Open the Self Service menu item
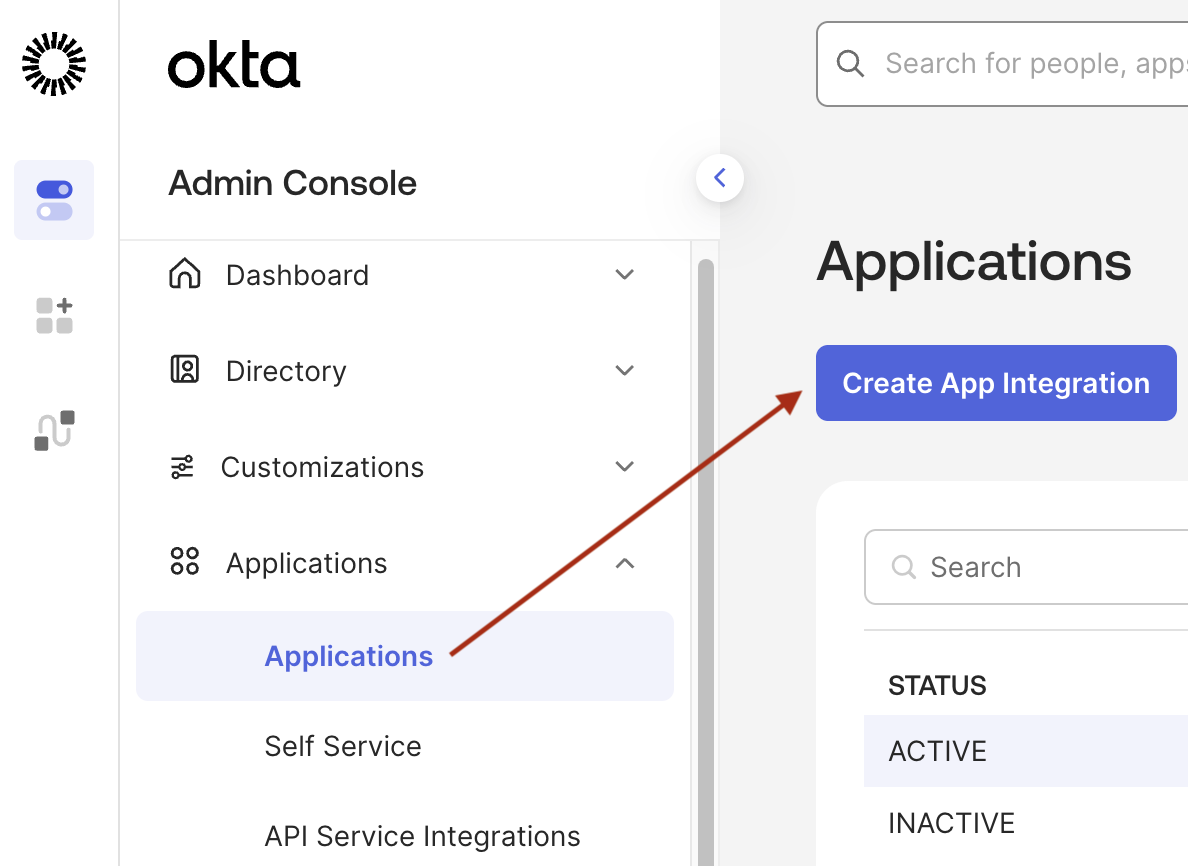 click(x=342, y=746)
